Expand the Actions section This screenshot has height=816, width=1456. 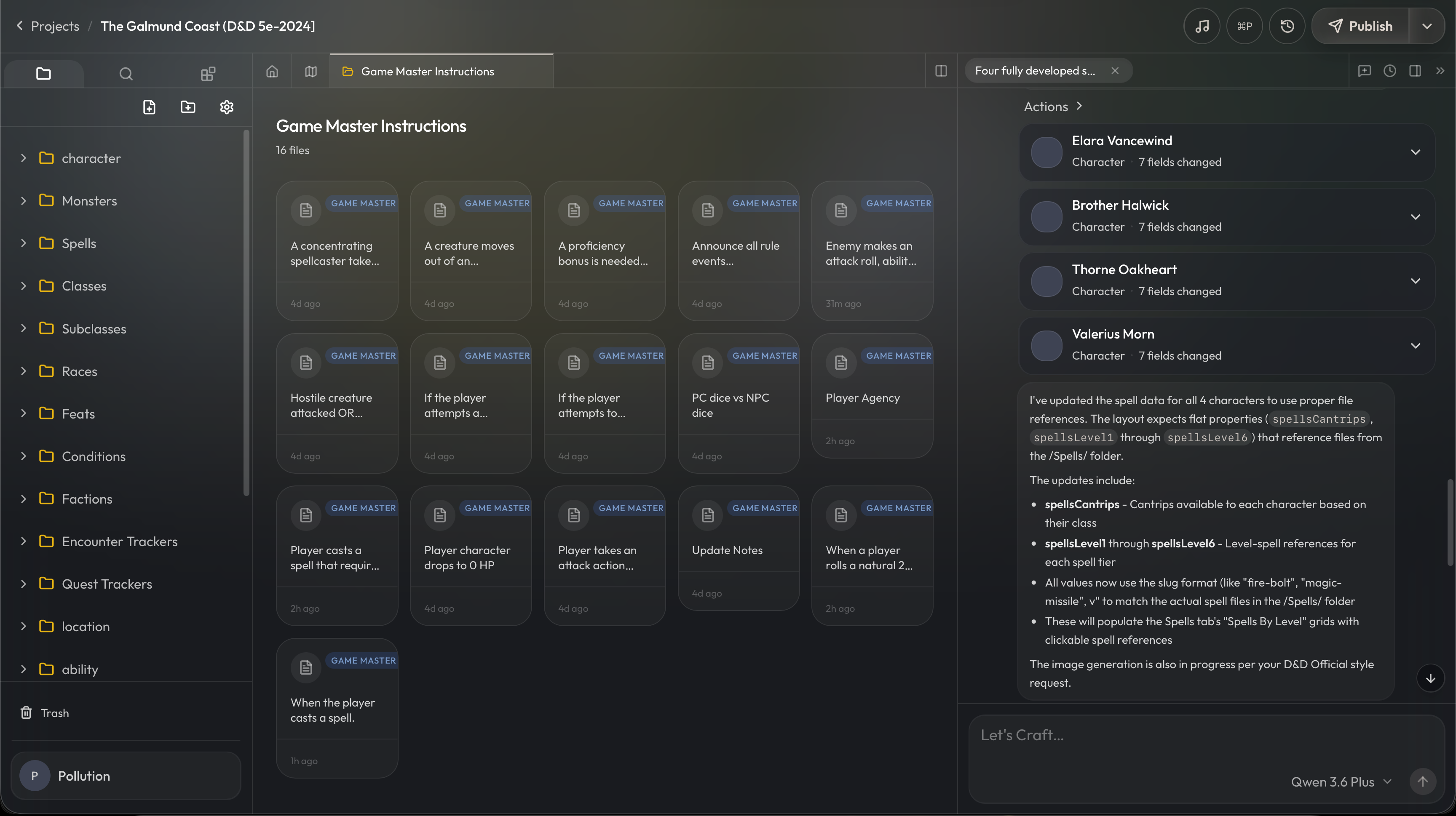[x=1053, y=106]
